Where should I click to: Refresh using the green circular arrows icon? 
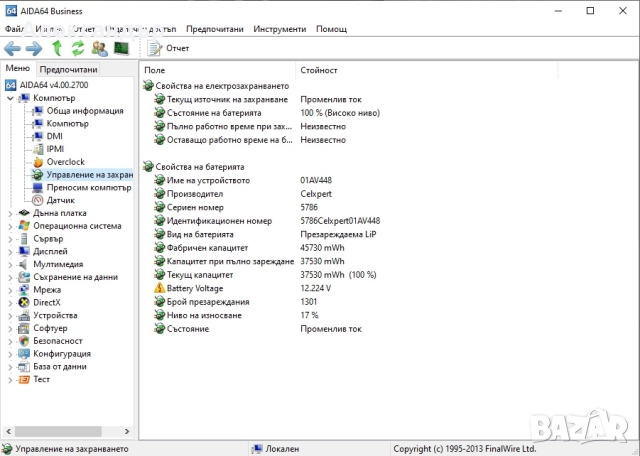coord(78,48)
